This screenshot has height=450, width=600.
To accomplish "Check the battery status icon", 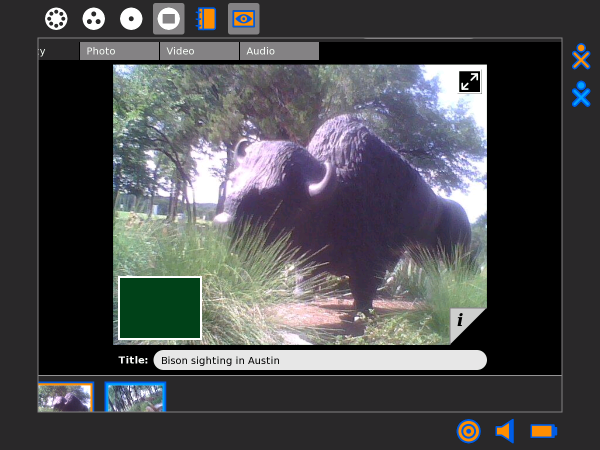I will (x=543, y=431).
